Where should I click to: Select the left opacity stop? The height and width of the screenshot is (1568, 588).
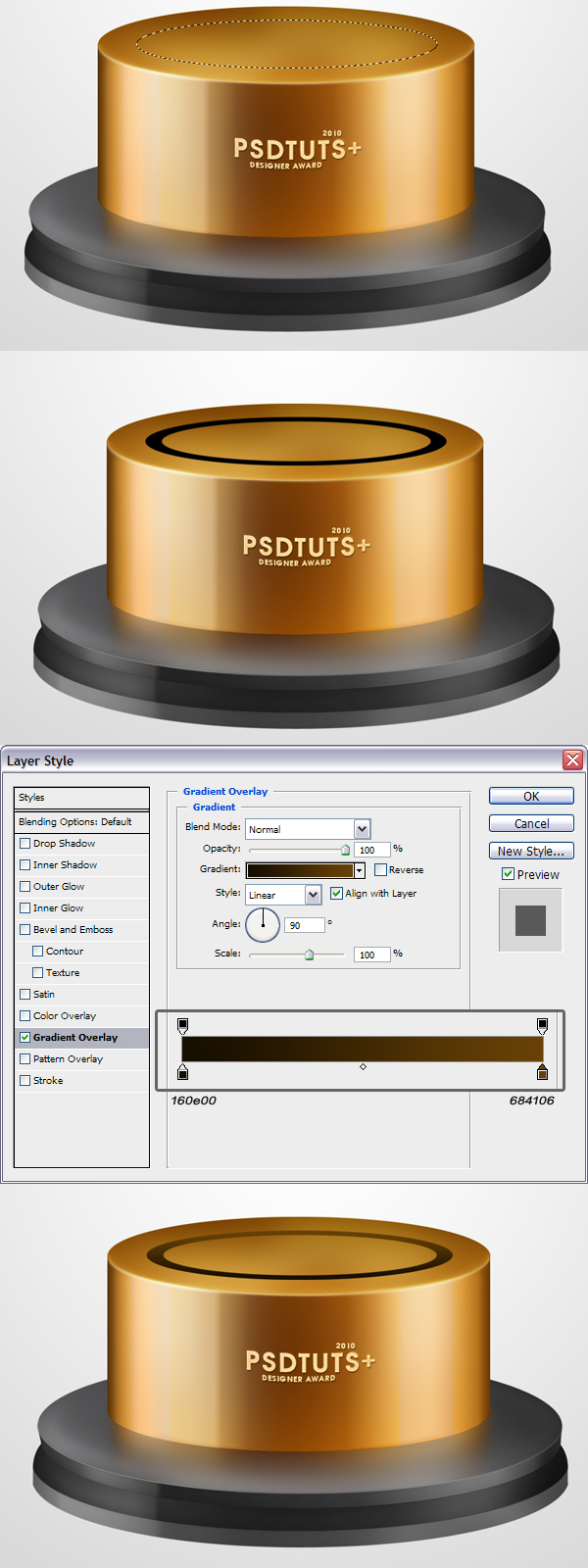tap(183, 1025)
